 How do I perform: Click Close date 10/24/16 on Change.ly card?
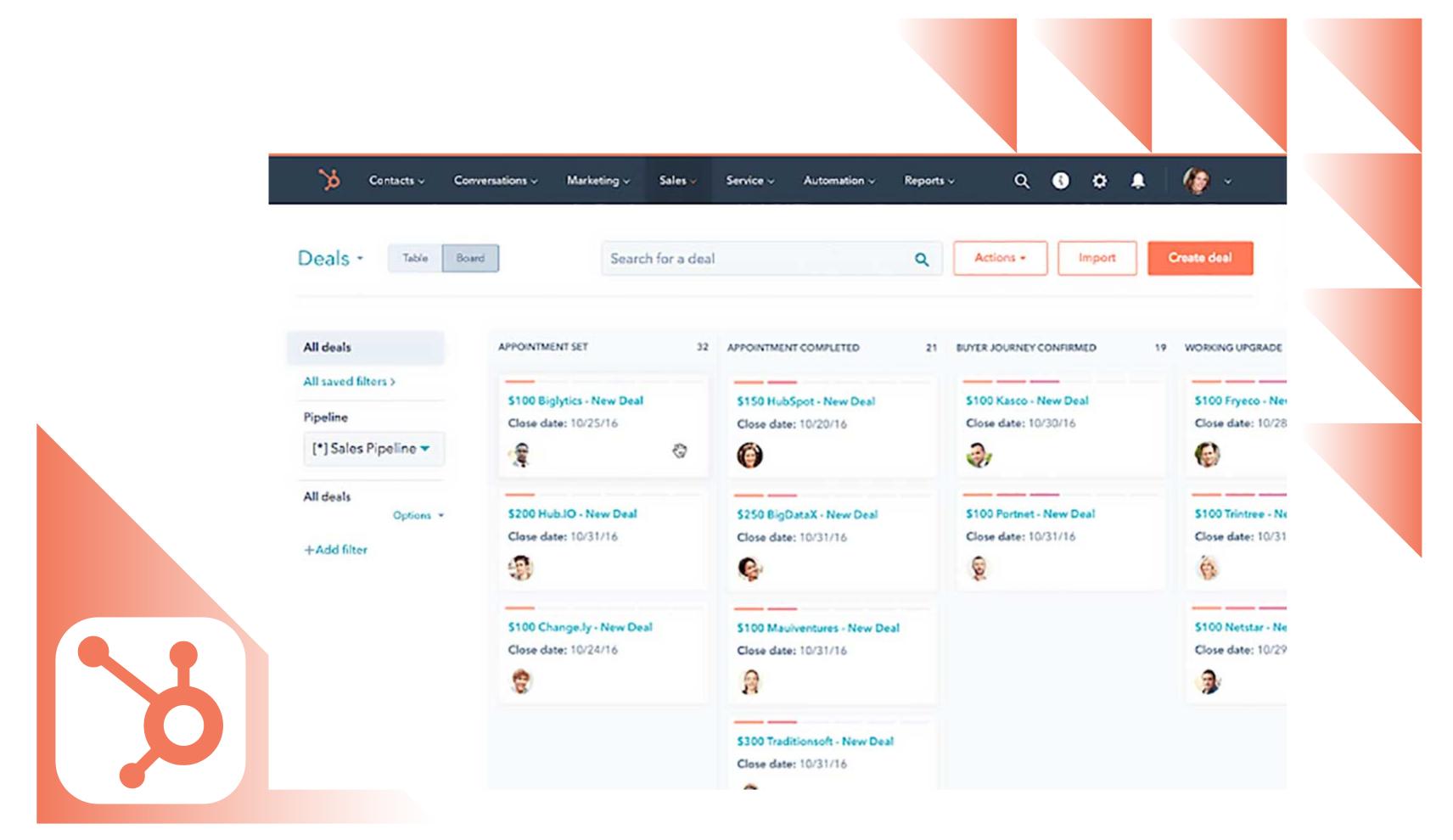pyautogui.click(x=563, y=650)
